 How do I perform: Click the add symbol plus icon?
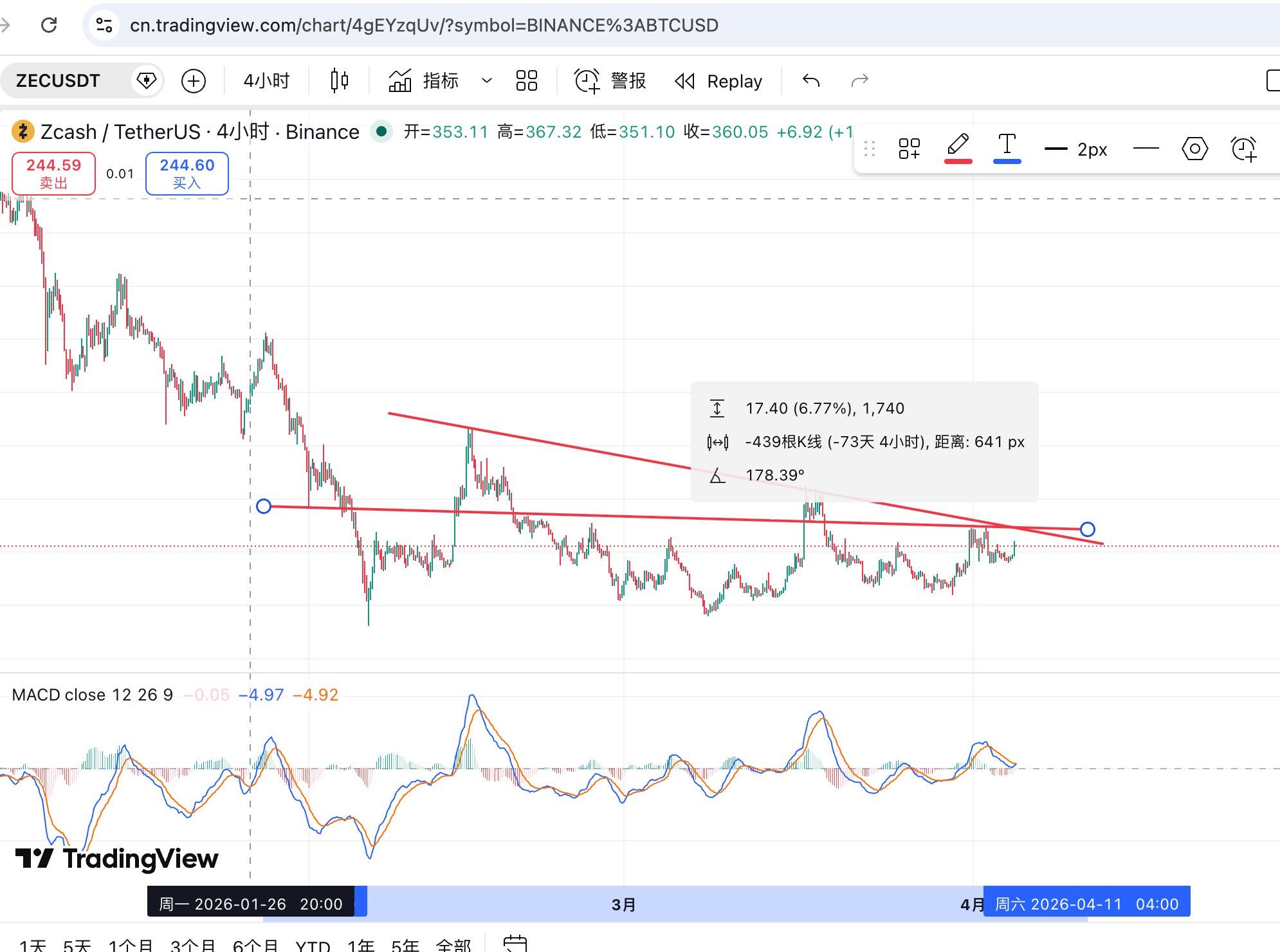coord(194,81)
